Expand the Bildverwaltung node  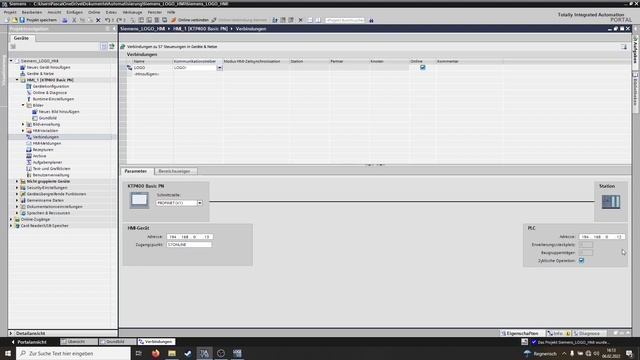[x=23, y=124]
